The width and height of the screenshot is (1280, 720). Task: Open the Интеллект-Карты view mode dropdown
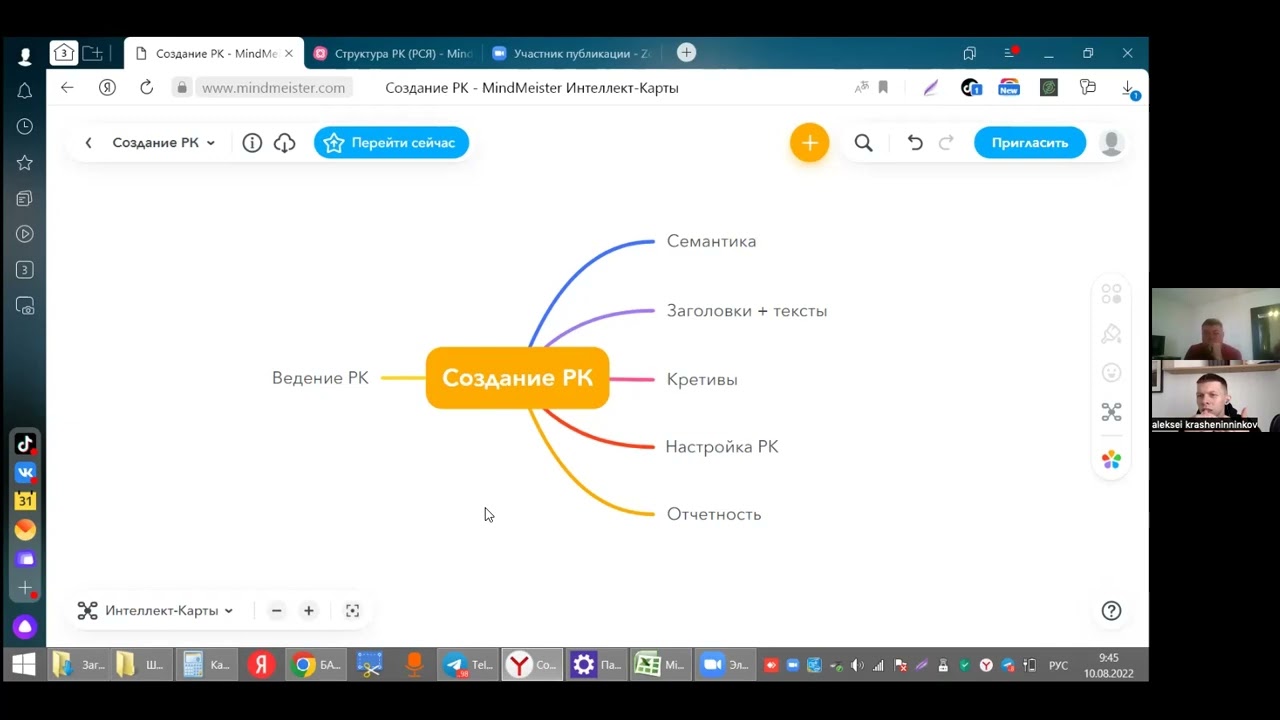(x=168, y=611)
